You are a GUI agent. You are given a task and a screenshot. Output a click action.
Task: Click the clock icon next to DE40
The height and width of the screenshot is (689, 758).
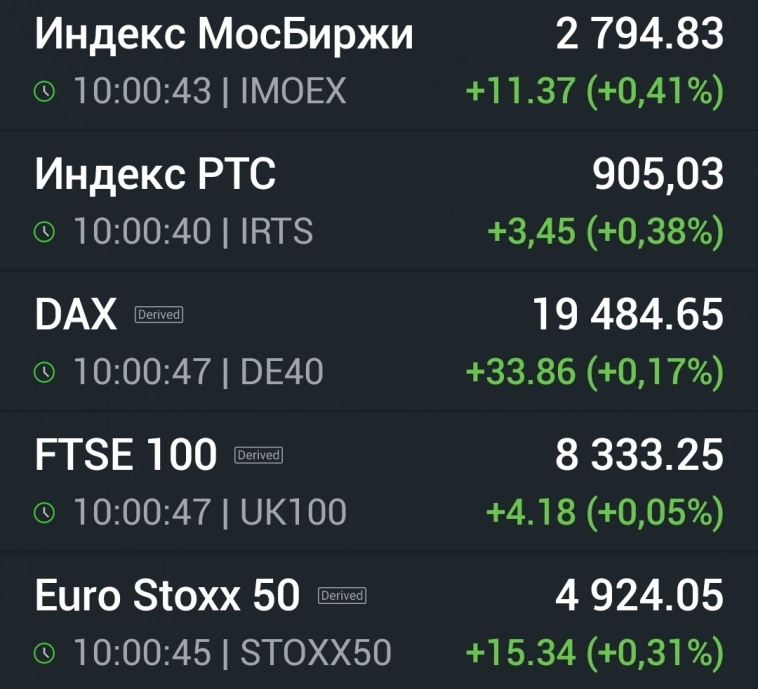pyautogui.click(x=45, y=372)
